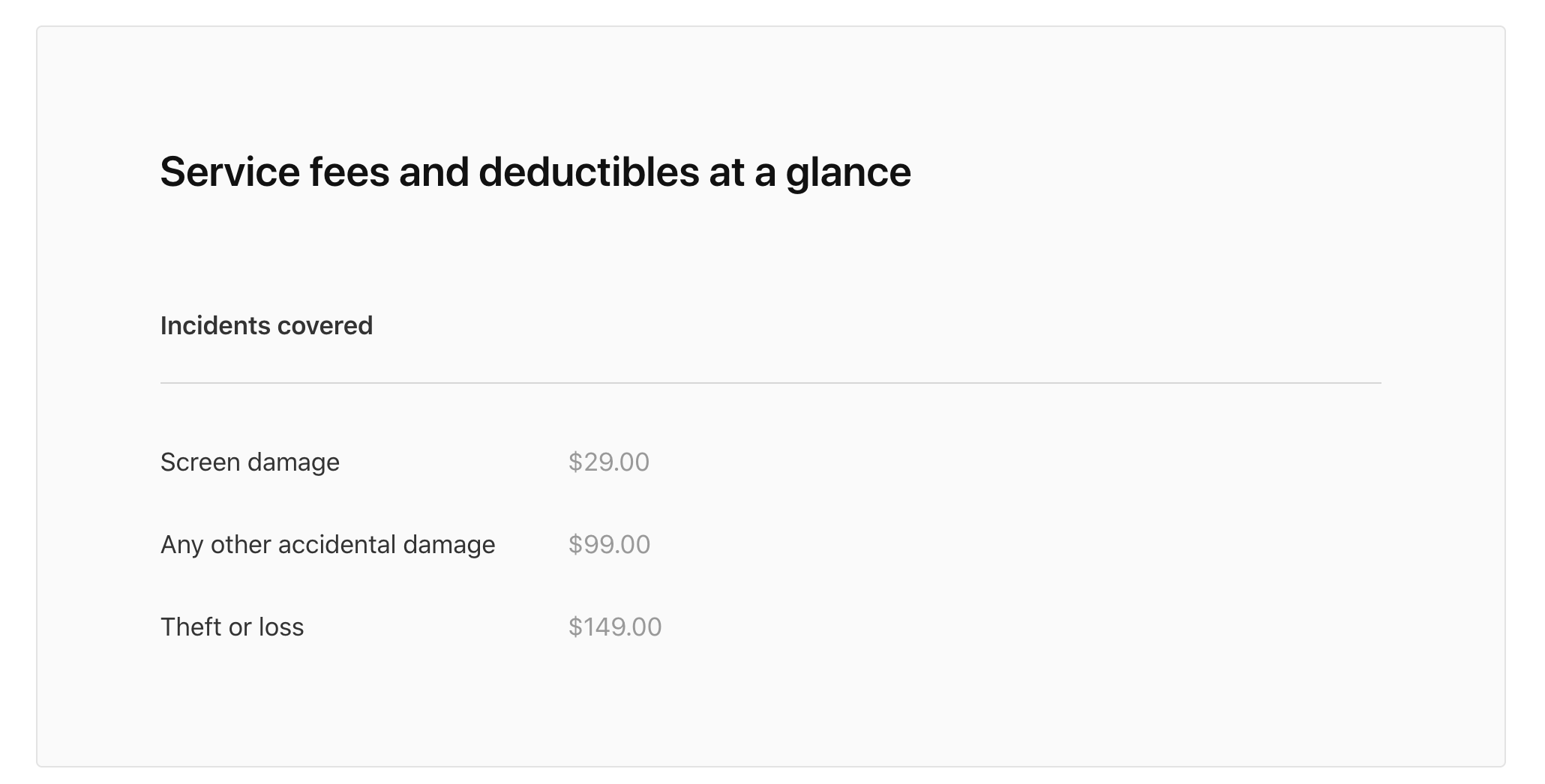Select the "Any other accidental damage" label
Viewport: 1545px width, 784px height.
[x=328, y=545]
